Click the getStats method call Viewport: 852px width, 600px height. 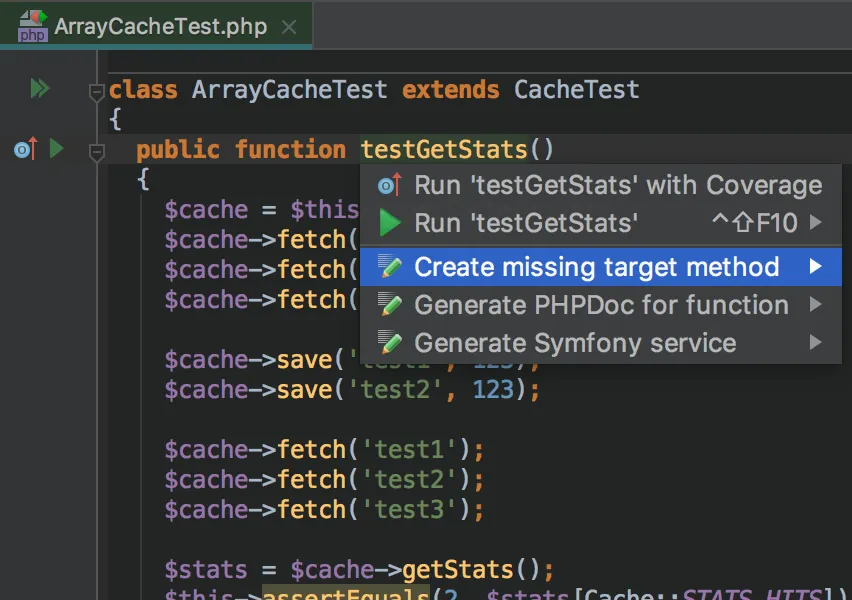458,570
